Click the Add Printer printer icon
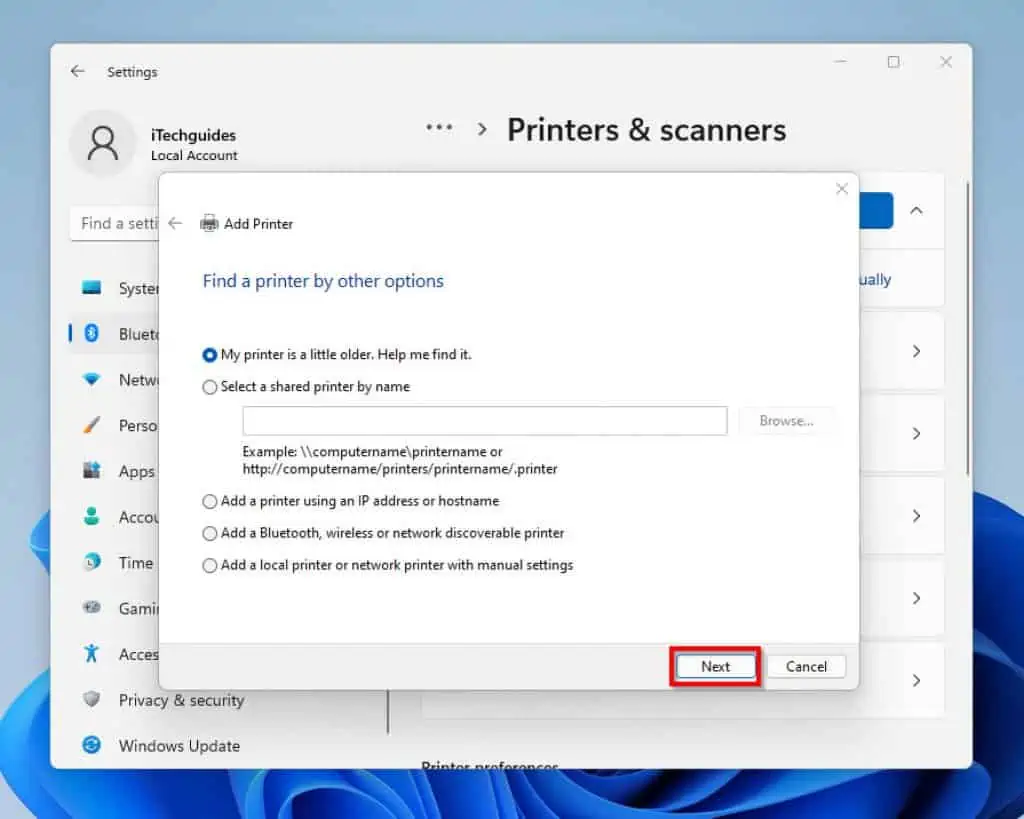The height and width of the screenshot is (819, 1024). pyautogui.click(x=209, y=224)
